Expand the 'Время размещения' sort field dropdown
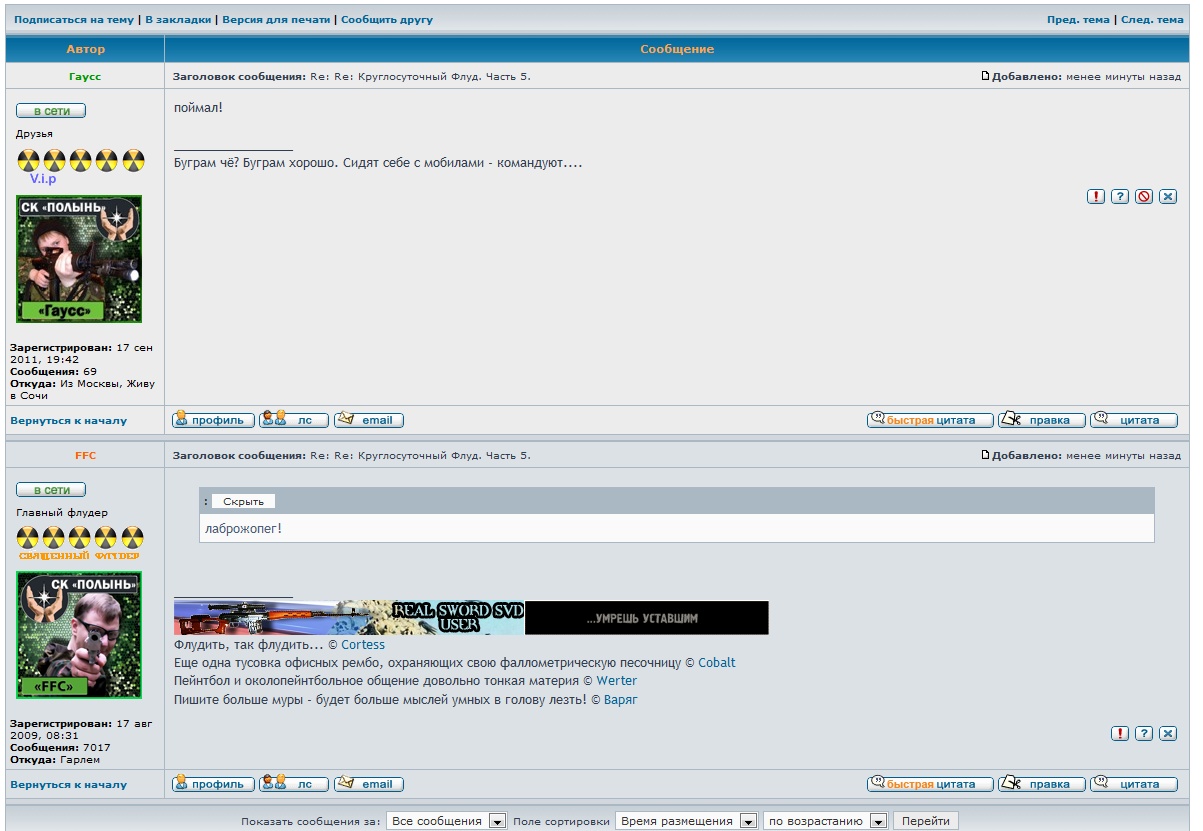Viewport: 1203px width, 831px height. (x=687, y=821)
